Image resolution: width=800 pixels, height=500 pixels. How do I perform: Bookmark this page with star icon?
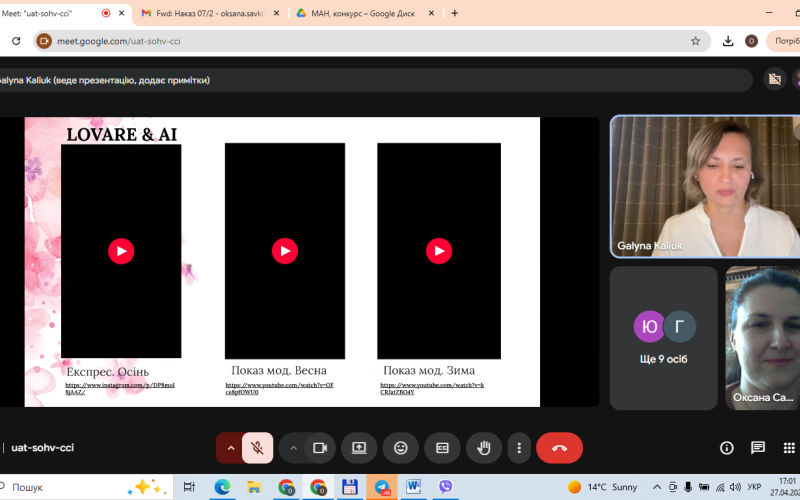(x=695, y=41)
